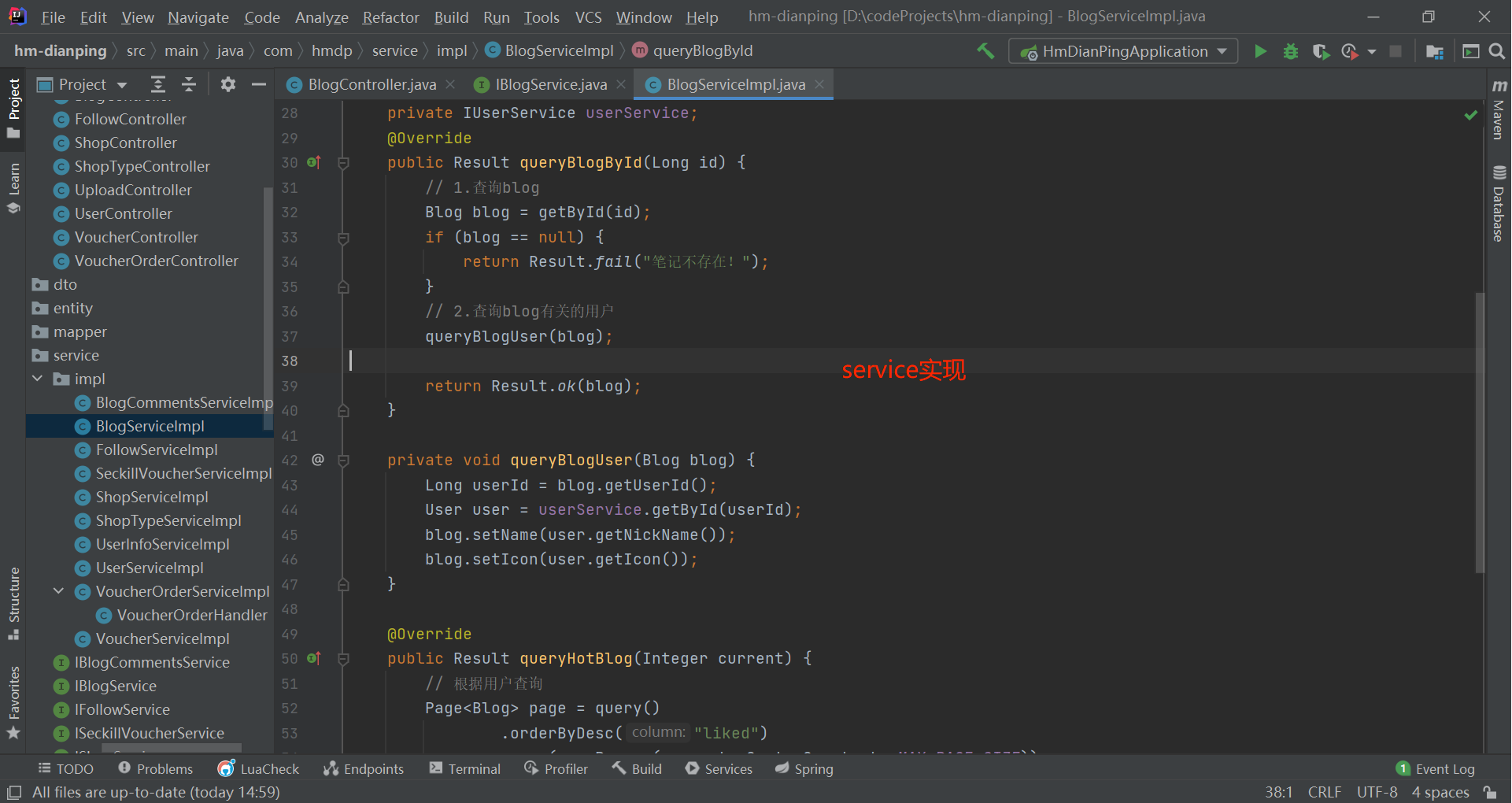Open the TODO tool window
Viewport: 1512px width, 803px height.
pyautogui.click(x=66, y=768)
